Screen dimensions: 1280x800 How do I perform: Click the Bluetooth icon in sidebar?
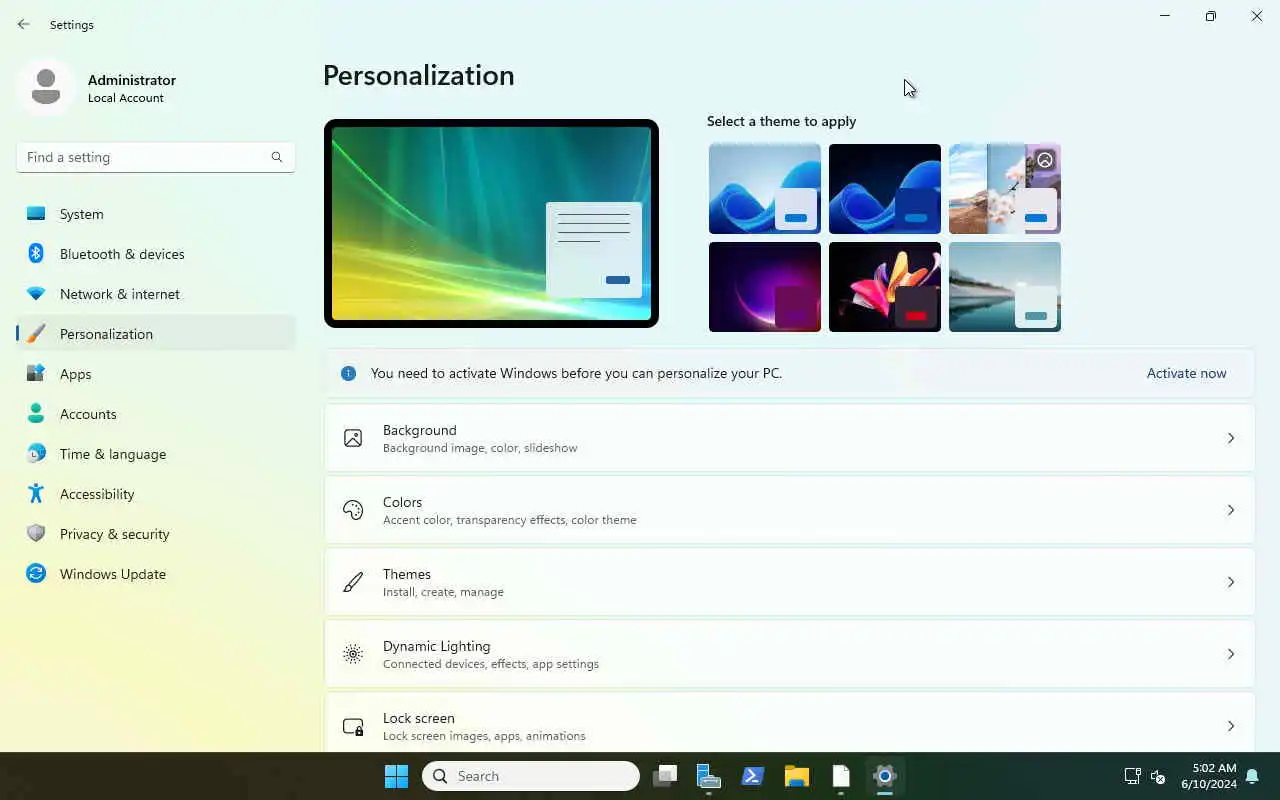tap(36, 254)
